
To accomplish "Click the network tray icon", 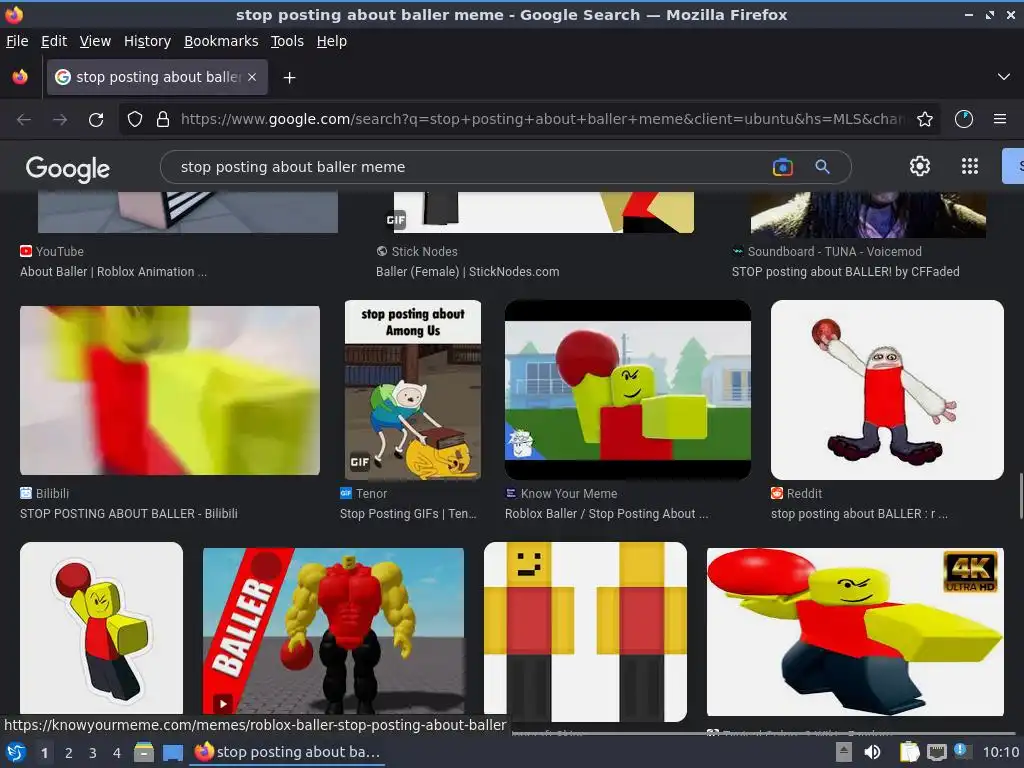I will (x=936, y=752).
